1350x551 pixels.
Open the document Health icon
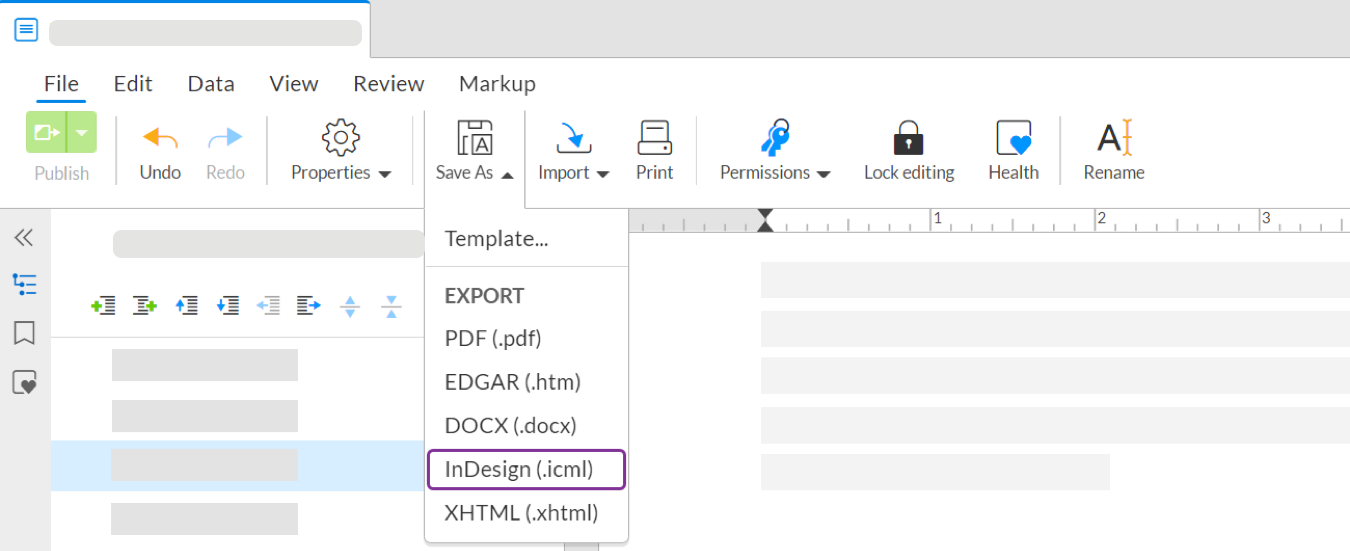[x=1013, y=138]
